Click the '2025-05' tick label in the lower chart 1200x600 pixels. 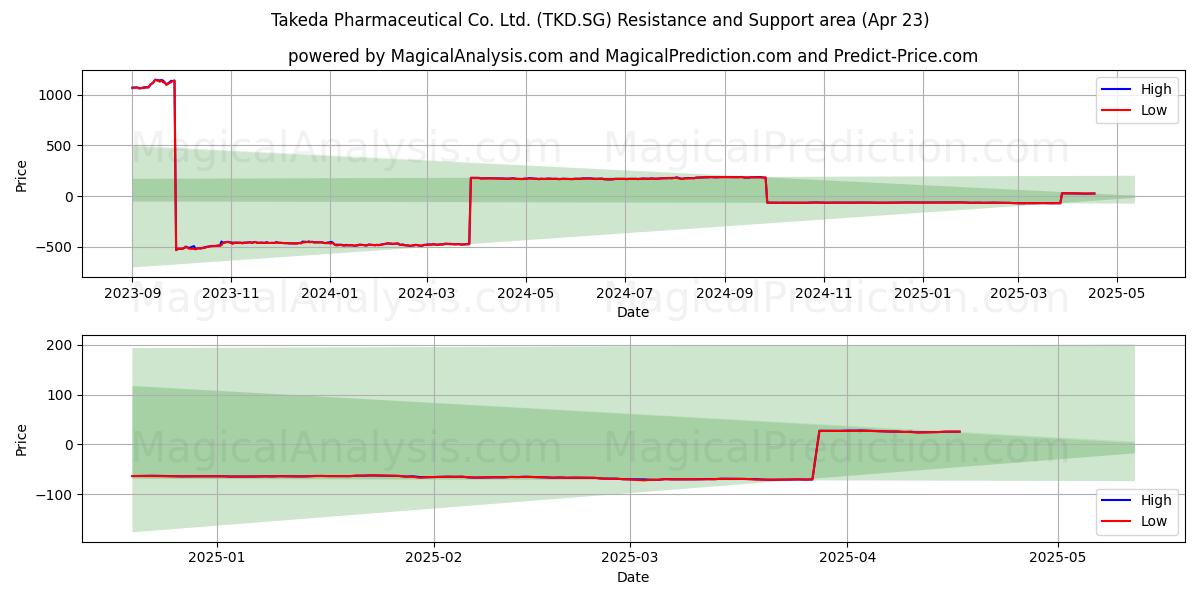[x=1058, y=557]
